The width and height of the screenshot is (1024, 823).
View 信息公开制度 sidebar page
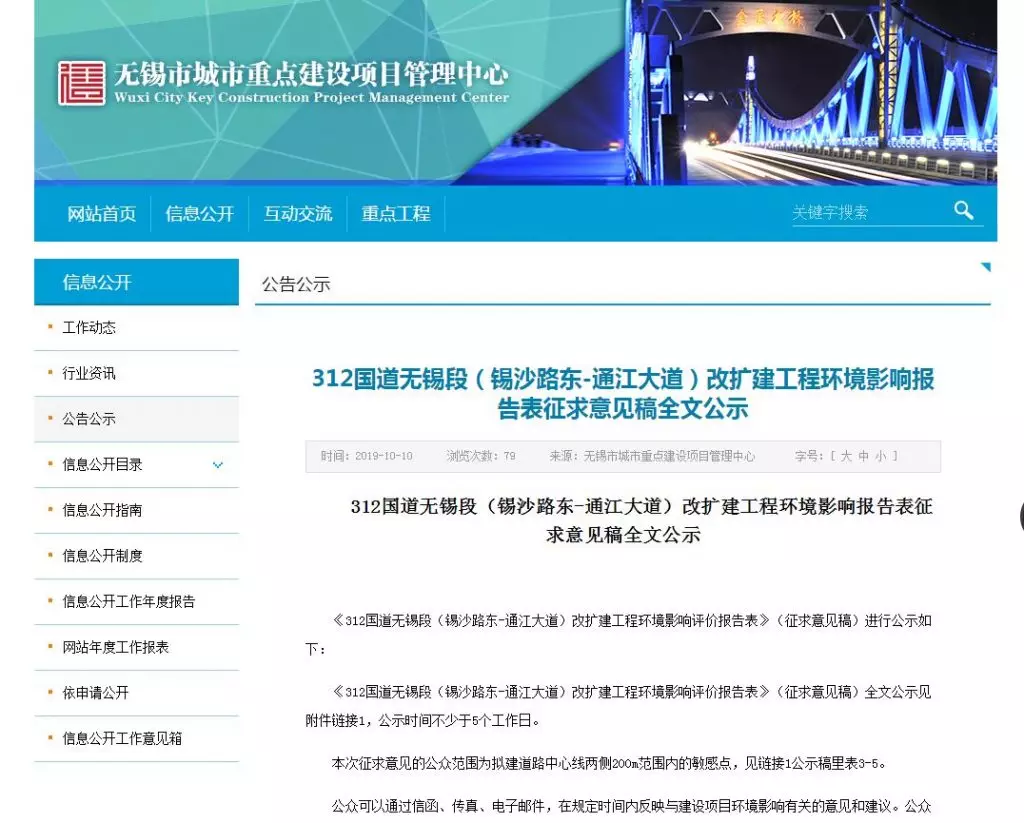coord(102,556)
